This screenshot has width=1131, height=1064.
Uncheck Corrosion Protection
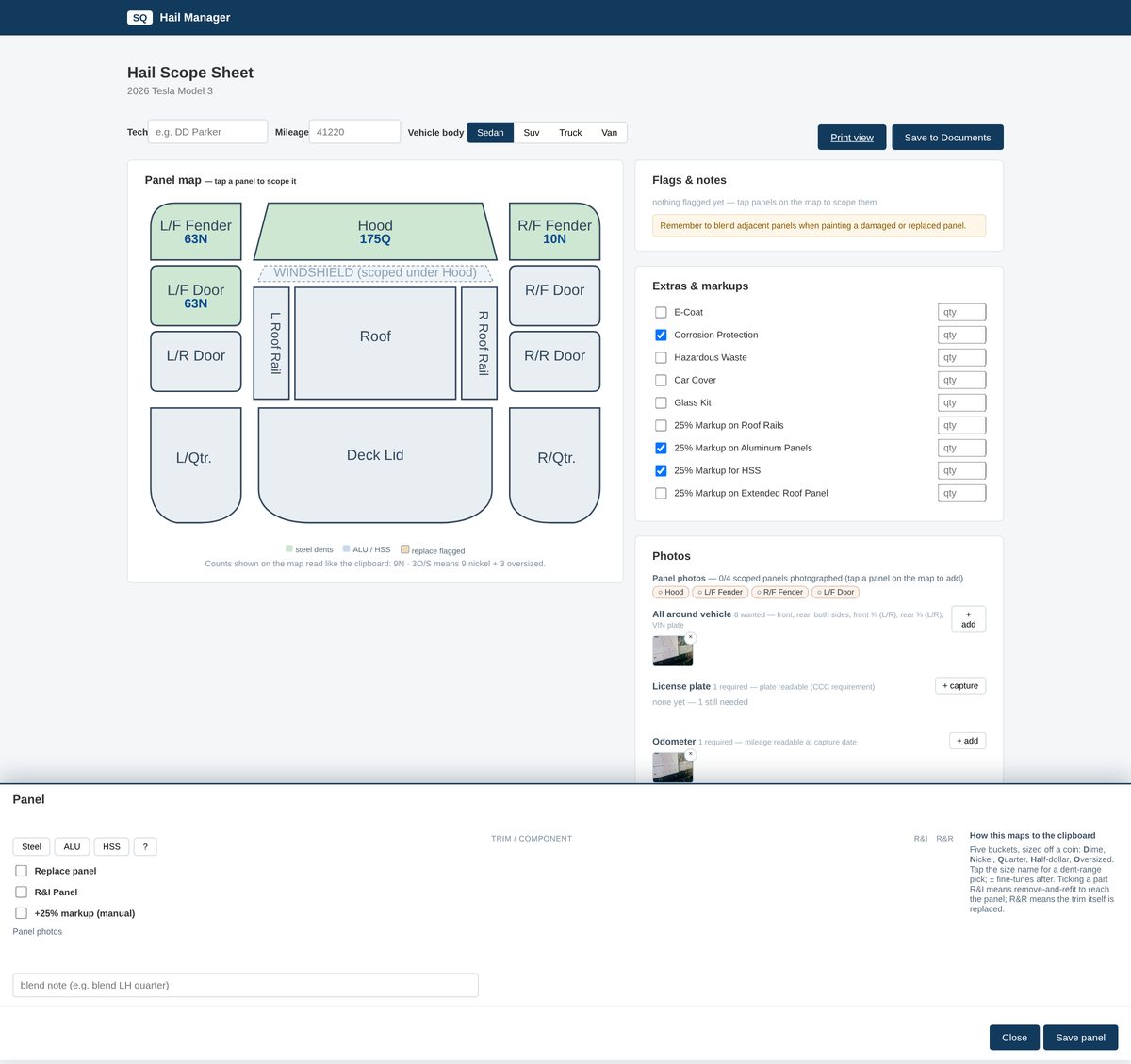[x=661, y=335]
